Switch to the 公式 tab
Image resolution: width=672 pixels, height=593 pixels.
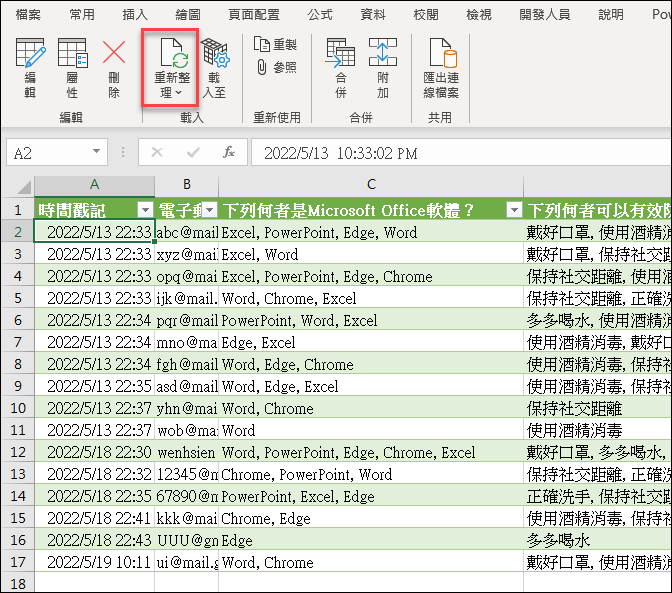320,15
